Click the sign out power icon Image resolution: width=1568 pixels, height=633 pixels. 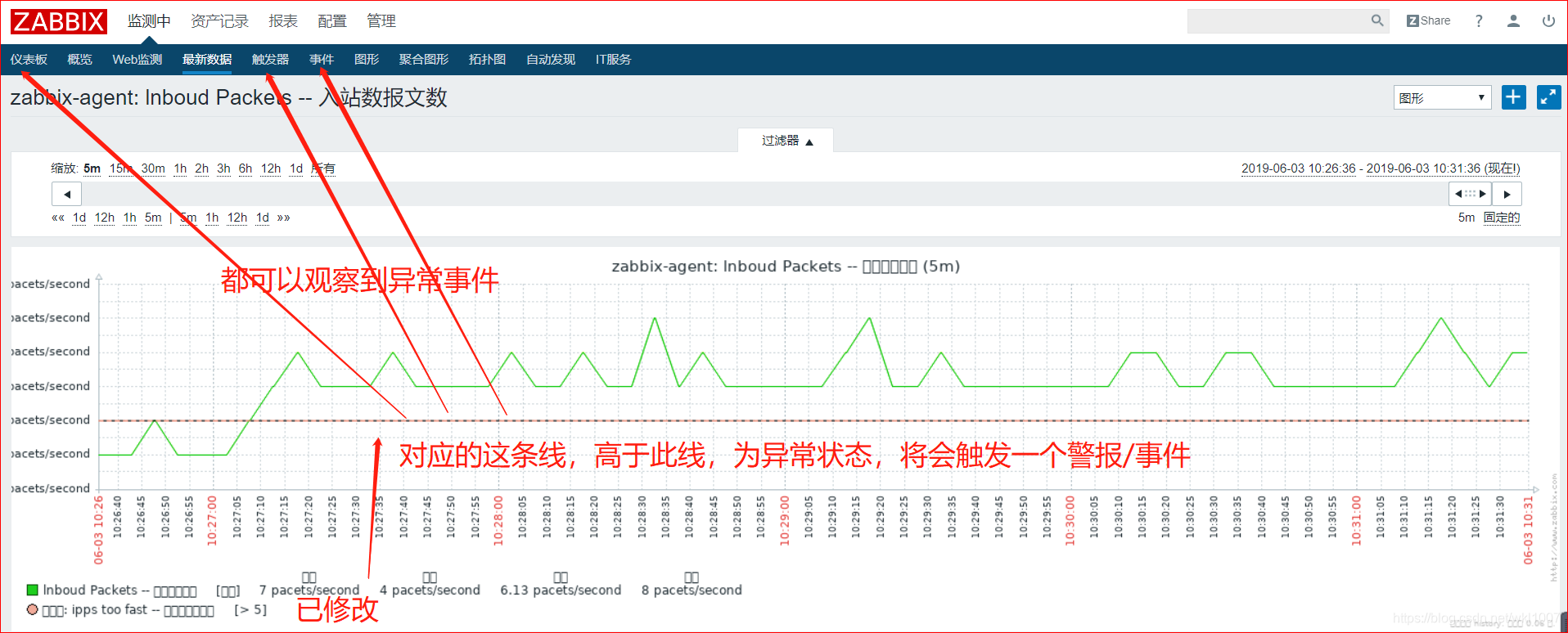(1548, 21)
